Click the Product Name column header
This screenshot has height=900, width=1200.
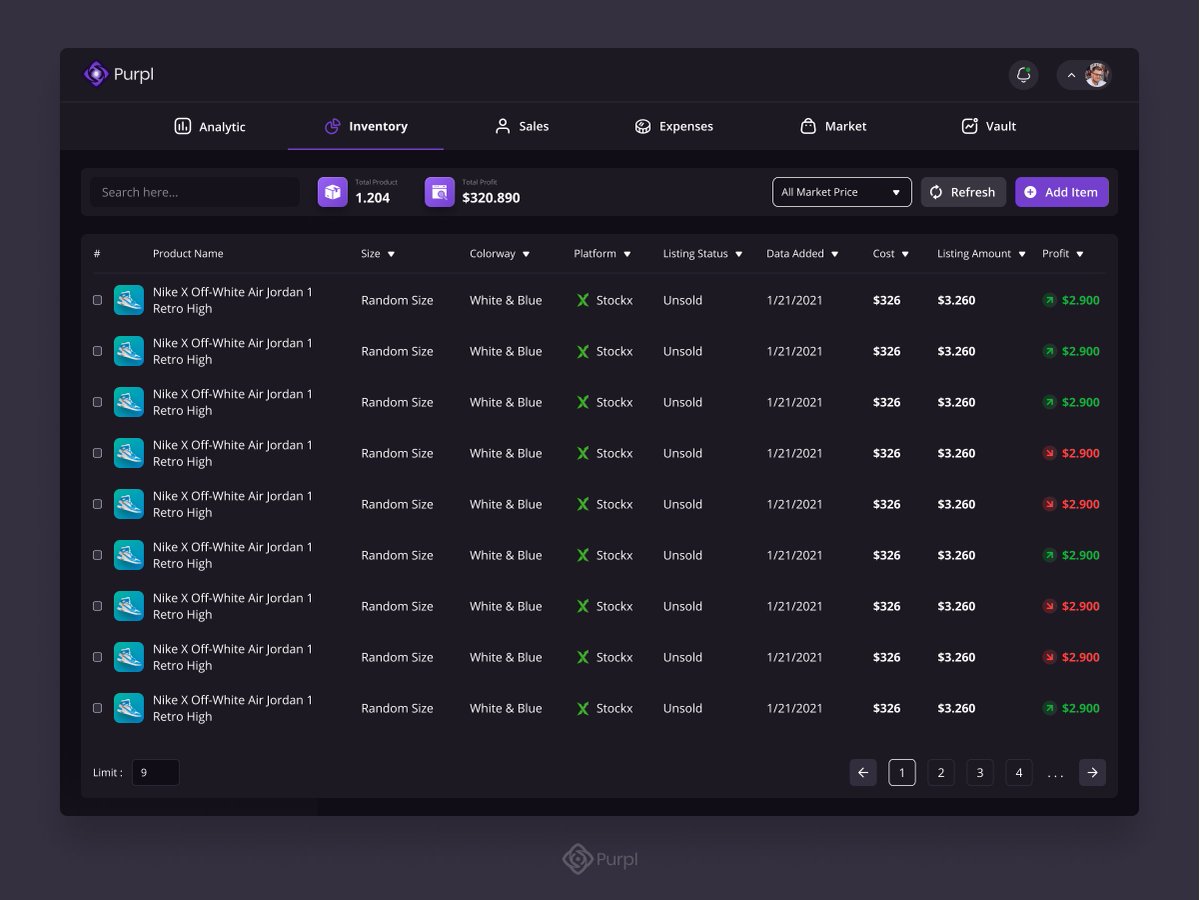[188, 254]
